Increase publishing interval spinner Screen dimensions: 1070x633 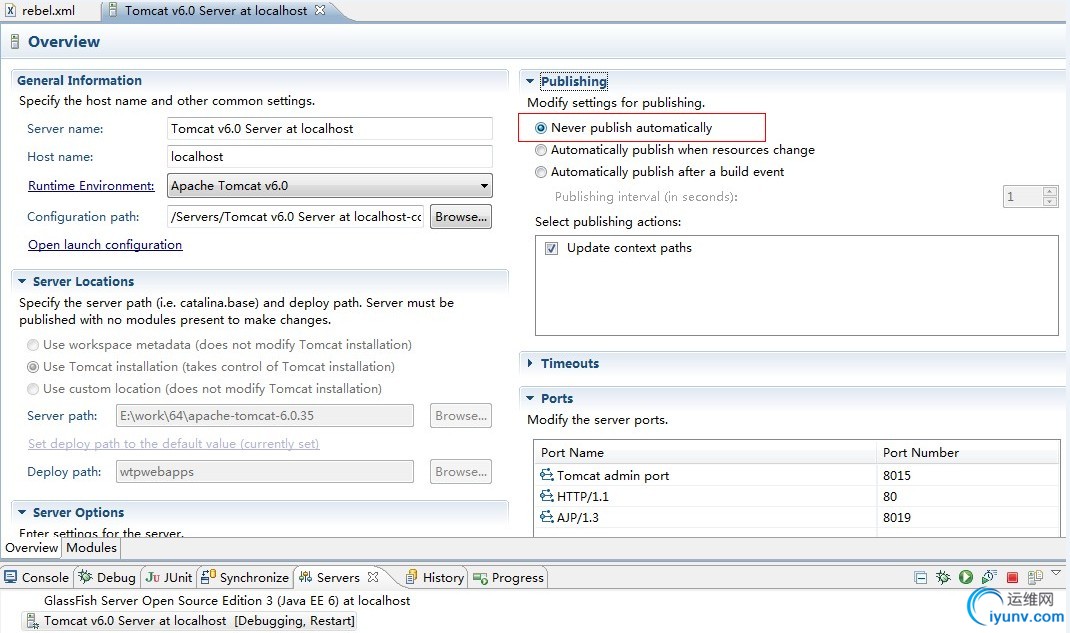pos(1050,192)
